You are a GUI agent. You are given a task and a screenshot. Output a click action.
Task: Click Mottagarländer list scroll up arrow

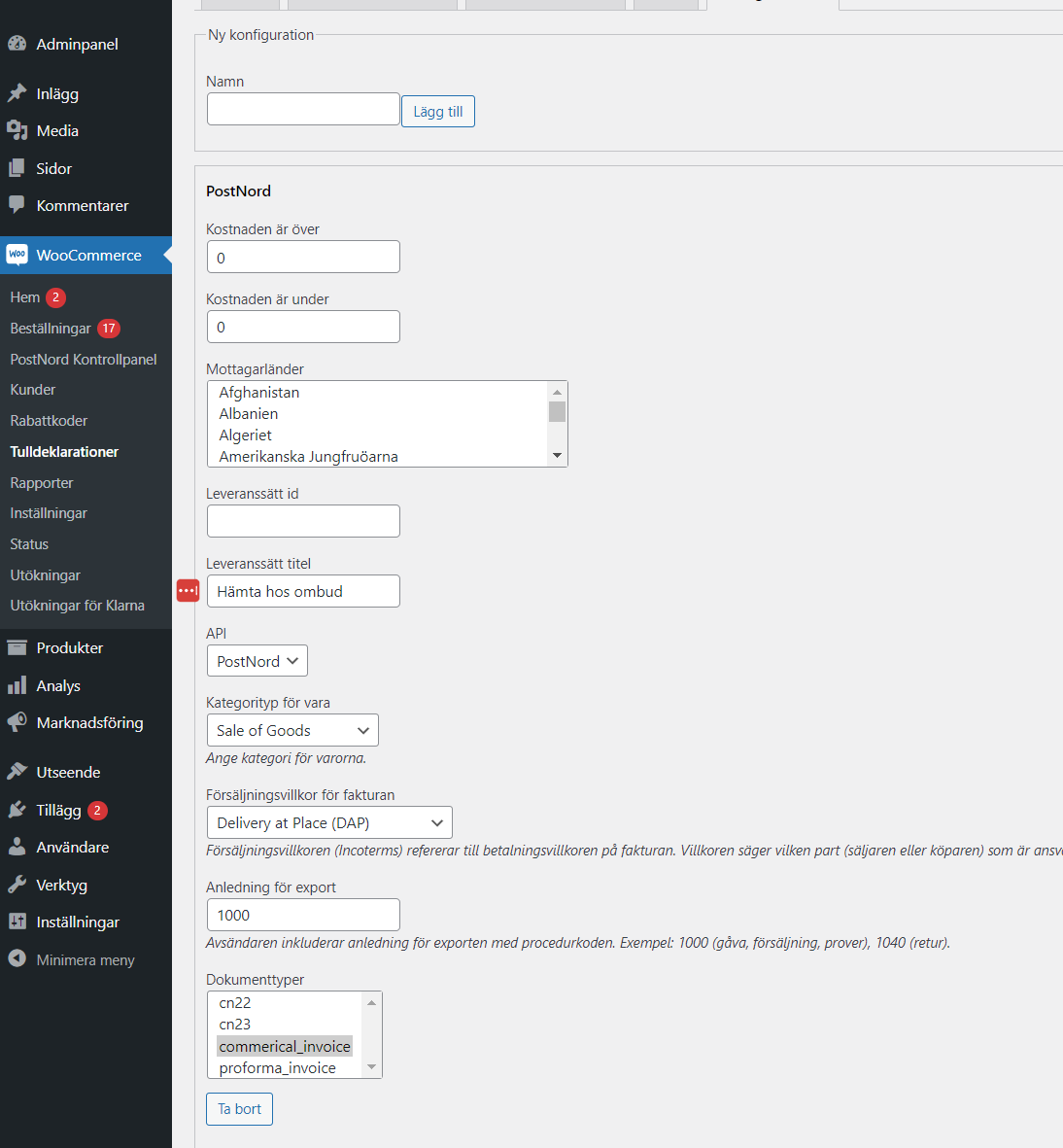point(557,393)
